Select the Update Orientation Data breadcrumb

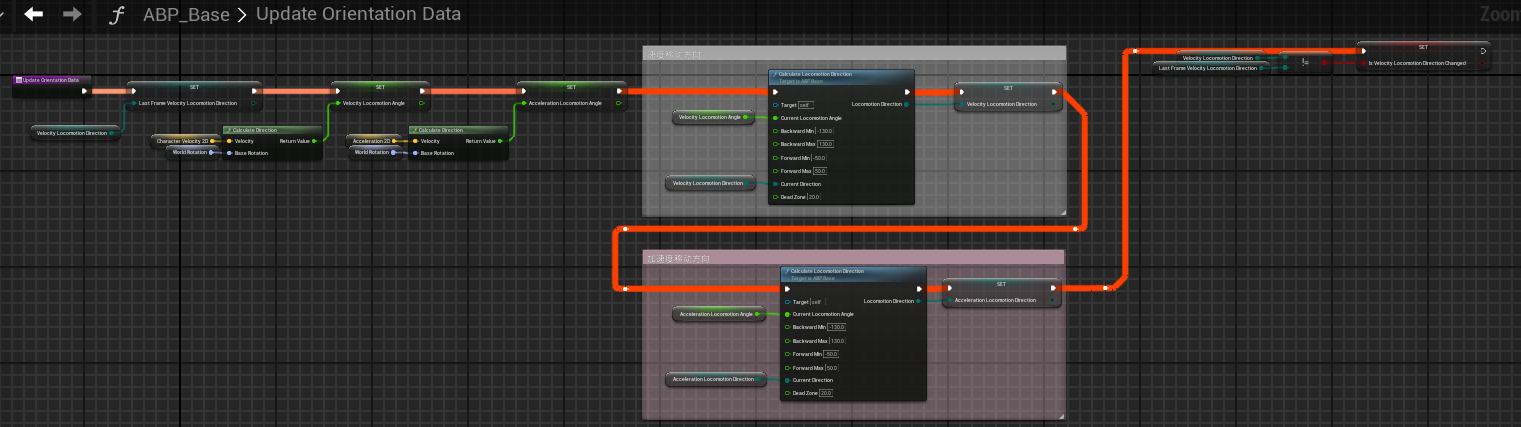(358, 14)
